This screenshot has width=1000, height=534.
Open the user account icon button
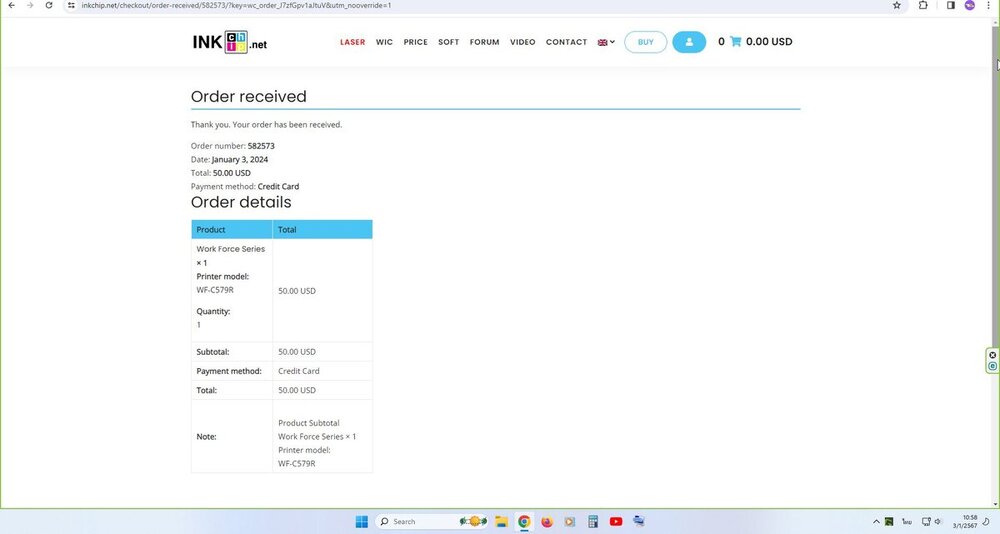[689, 42]
